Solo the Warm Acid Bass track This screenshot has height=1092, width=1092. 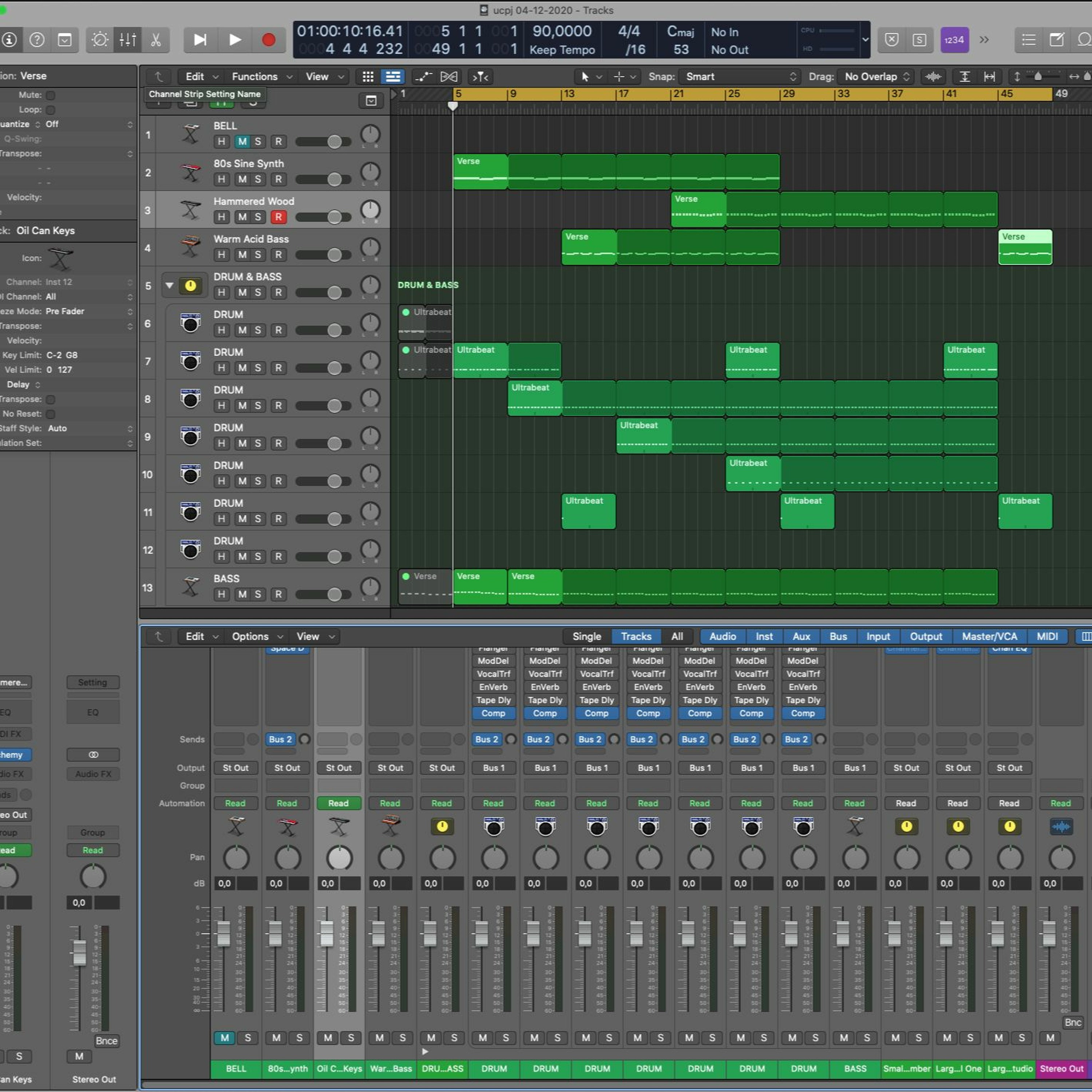tap(258, 255)
